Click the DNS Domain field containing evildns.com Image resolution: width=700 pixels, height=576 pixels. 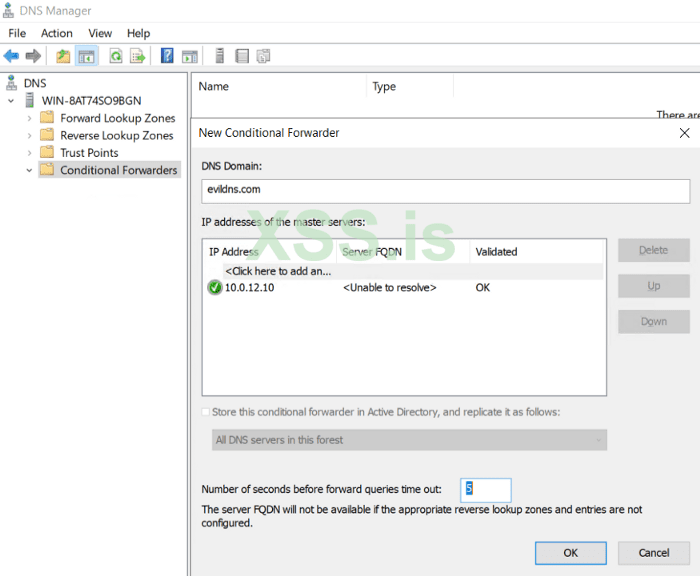coord(446,191)
